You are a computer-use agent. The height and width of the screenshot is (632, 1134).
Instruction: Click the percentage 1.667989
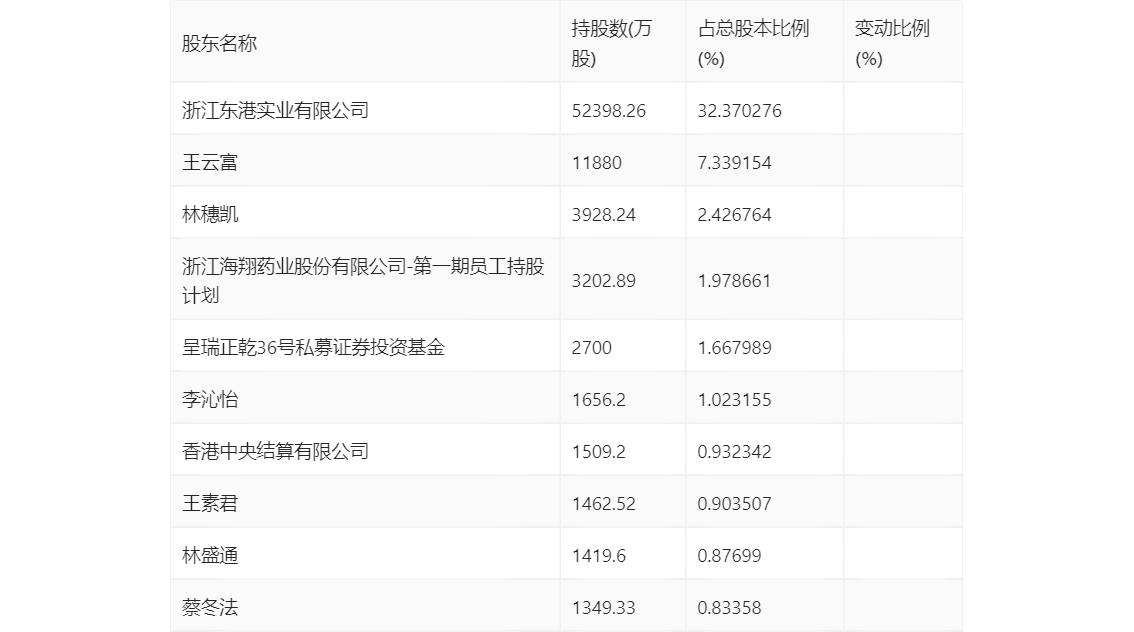click(x=734, y=348)
